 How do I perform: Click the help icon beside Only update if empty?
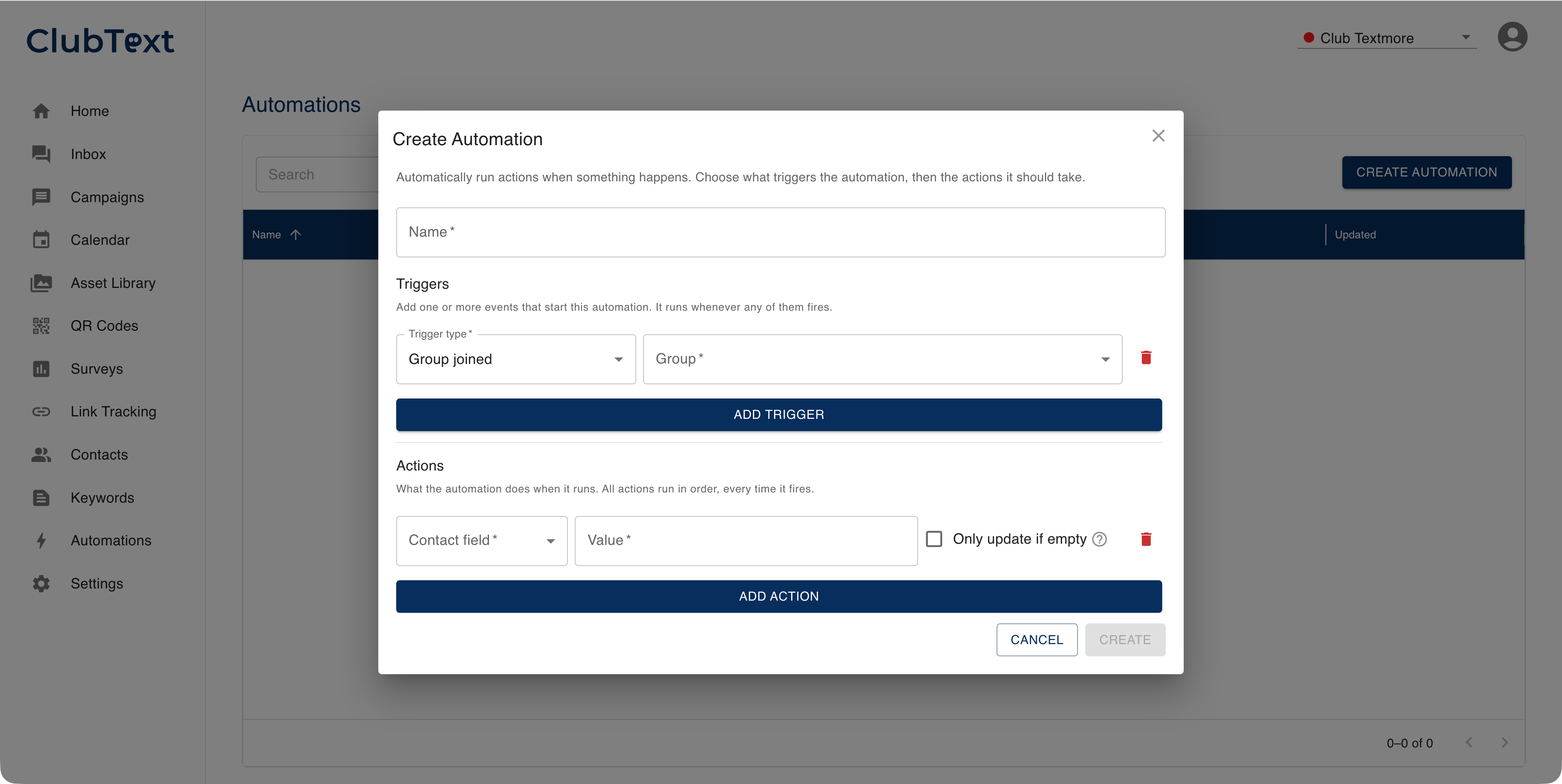[1100, 539]
